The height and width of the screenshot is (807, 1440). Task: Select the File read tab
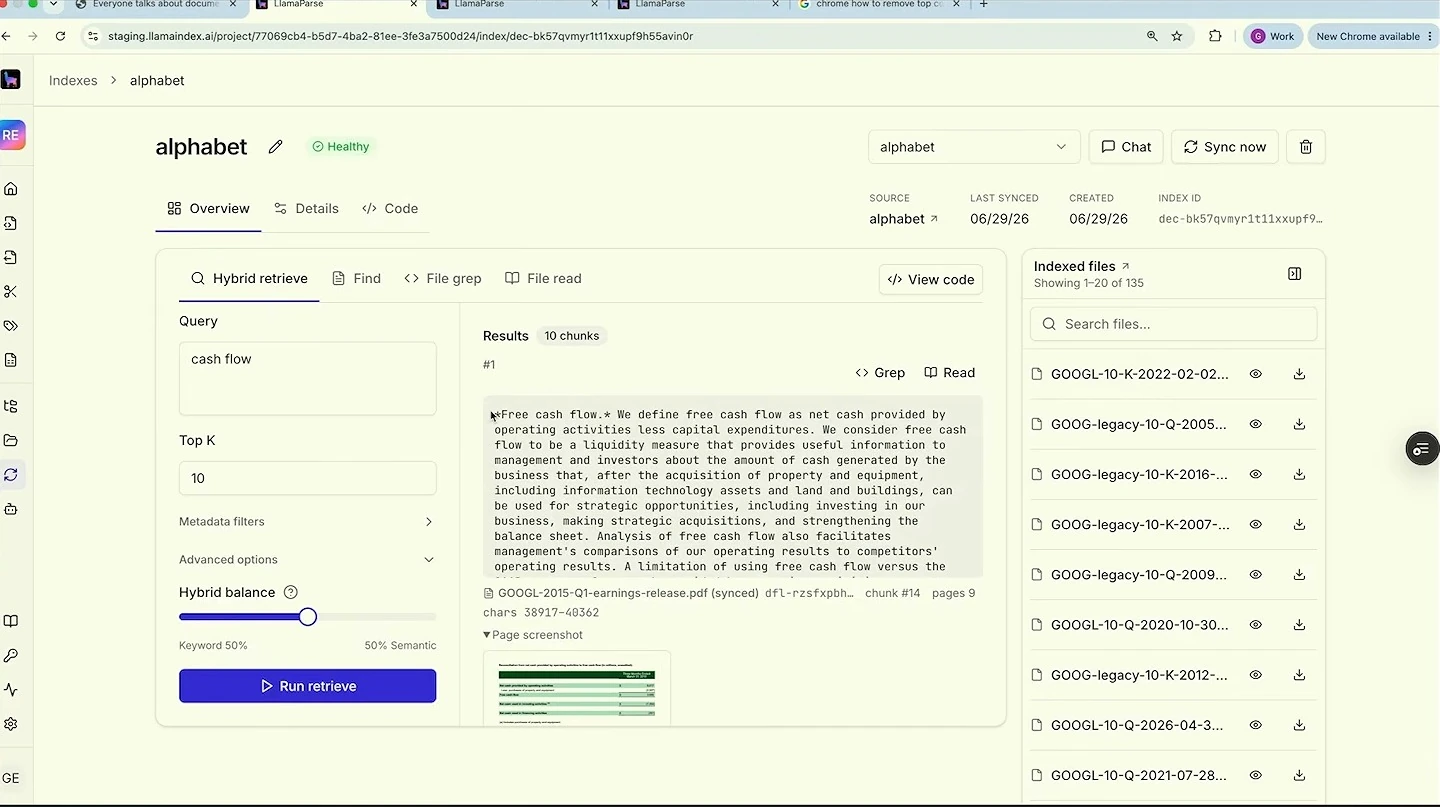click(543, 279)
